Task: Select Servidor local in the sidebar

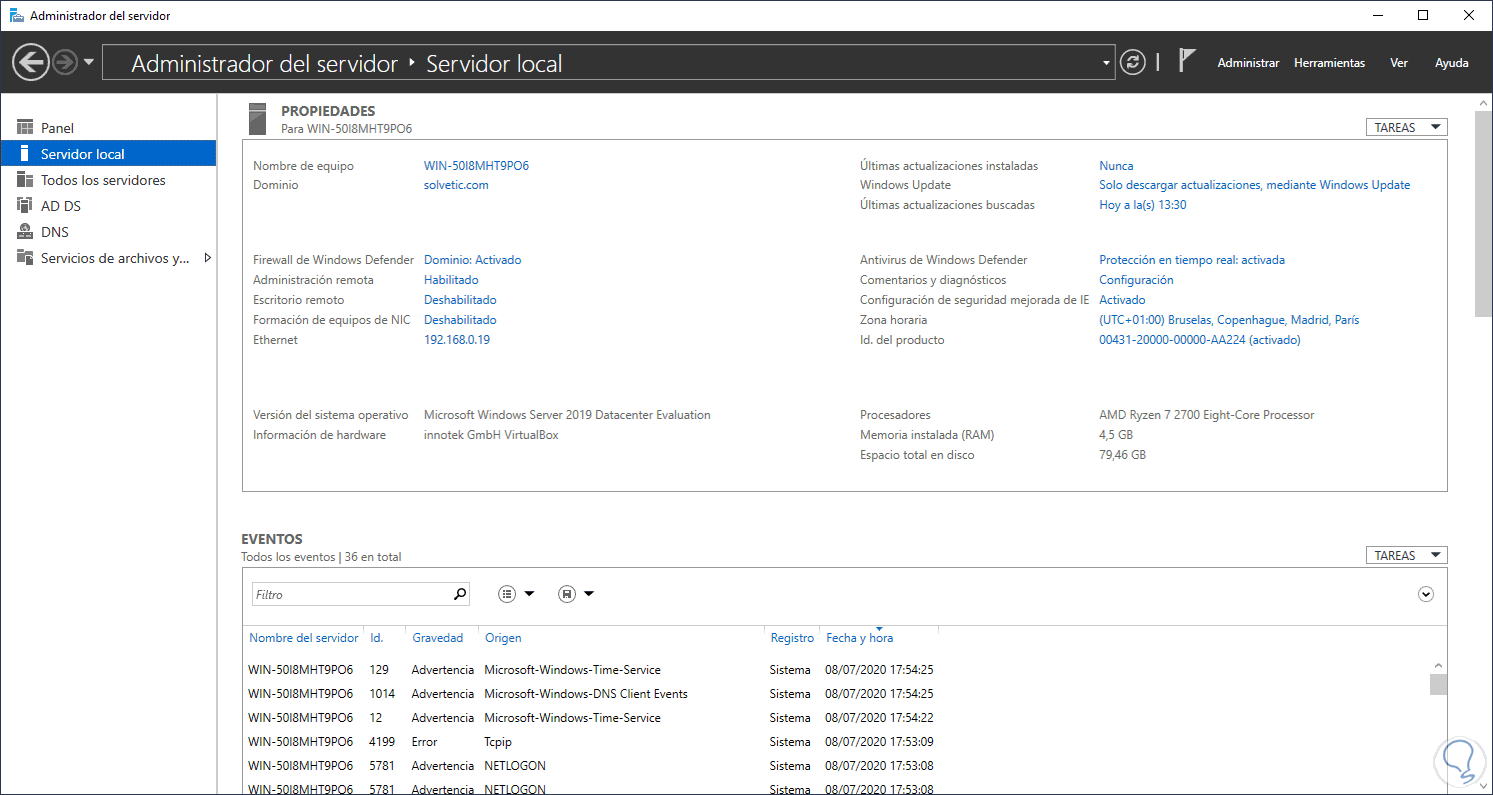Action: coord(108,154)
